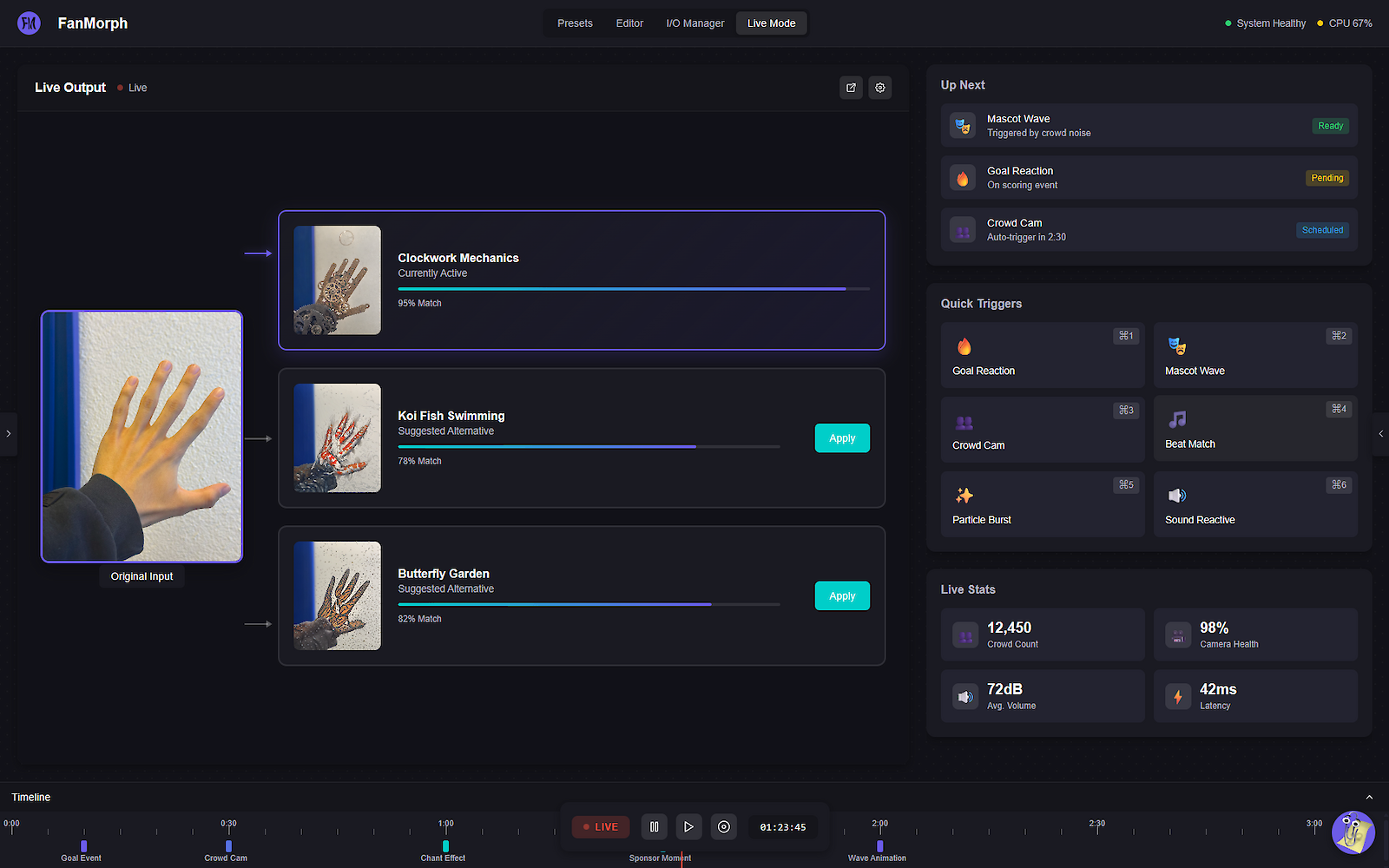This screenshot has height=868, width=1389.
Task: Collapse the Timeline panel chevron
Action: [x=1369, y=797]
